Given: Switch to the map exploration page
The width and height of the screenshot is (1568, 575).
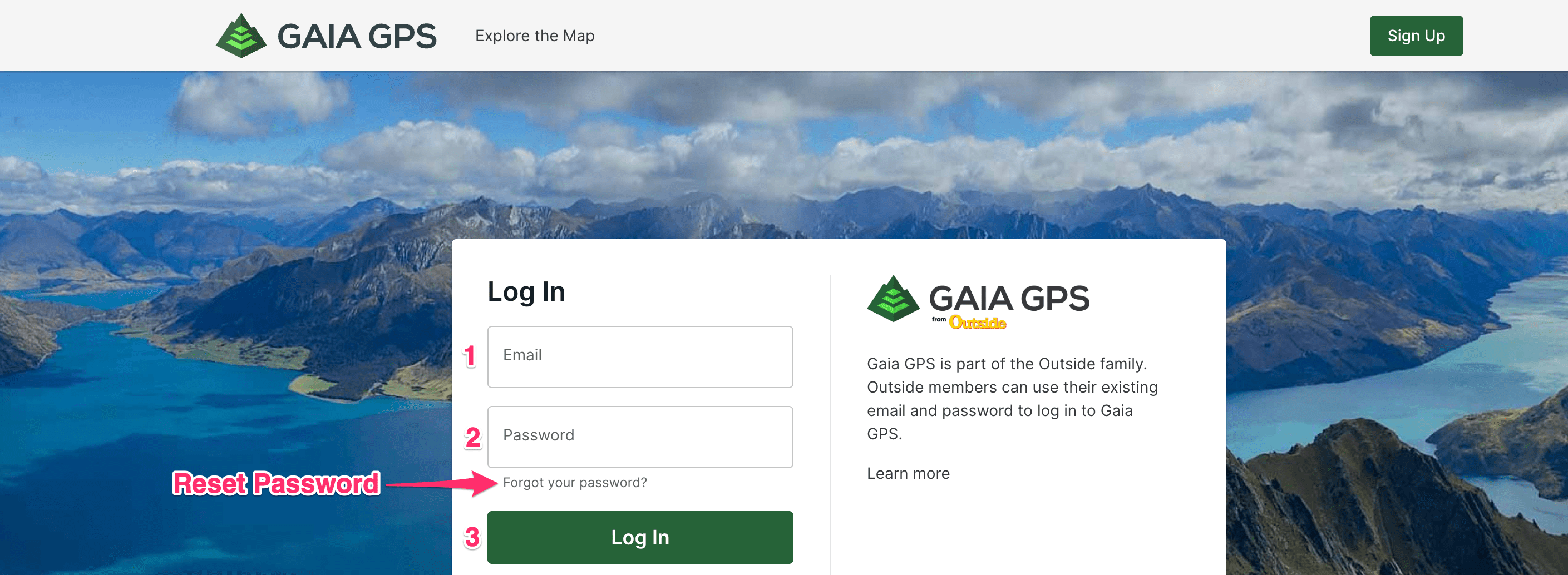Looking at the screenshot, I should (x=534, y=35).
